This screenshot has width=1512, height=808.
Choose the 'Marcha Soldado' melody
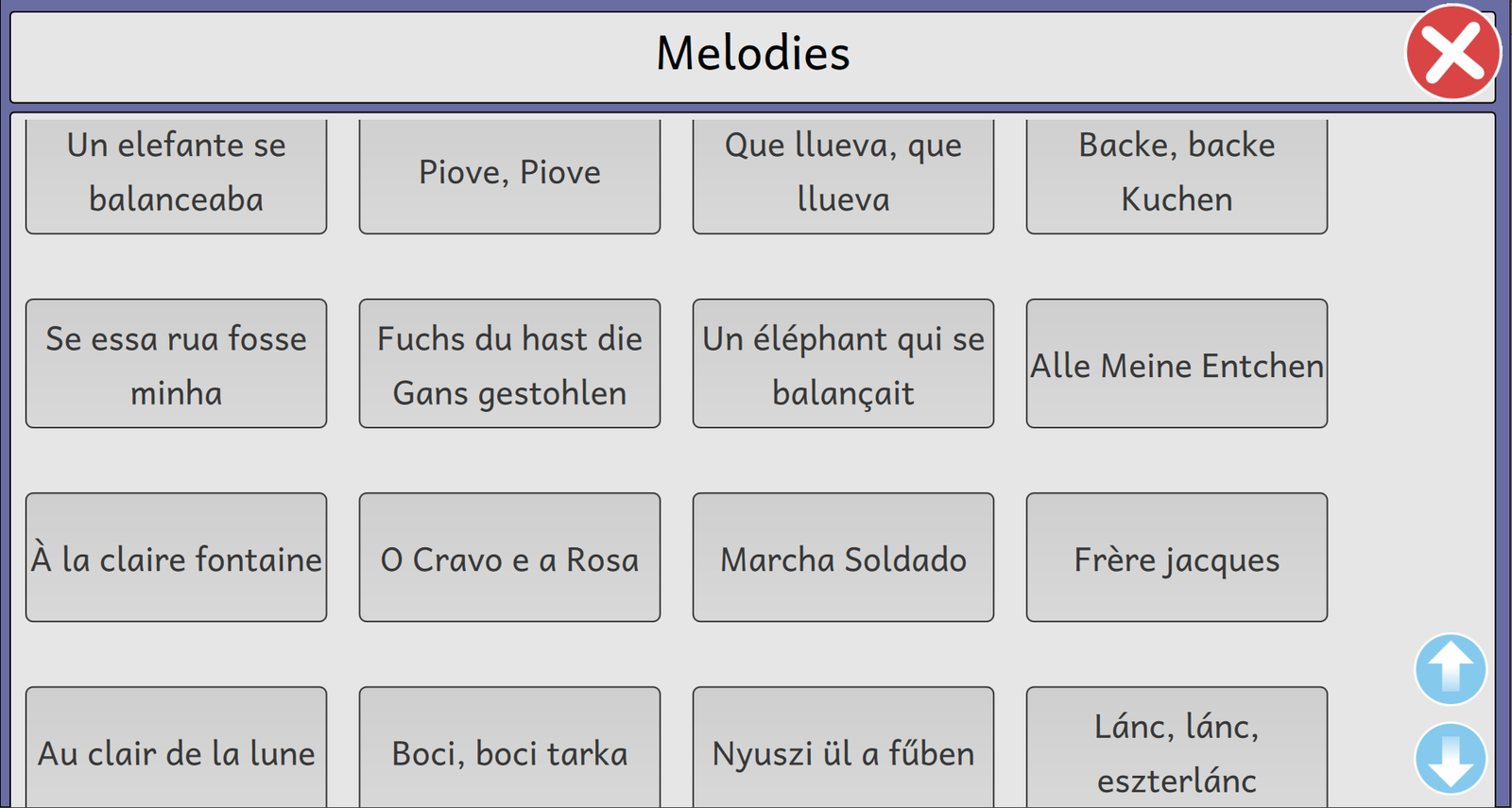pyautogui.click(x=843, y=558)
